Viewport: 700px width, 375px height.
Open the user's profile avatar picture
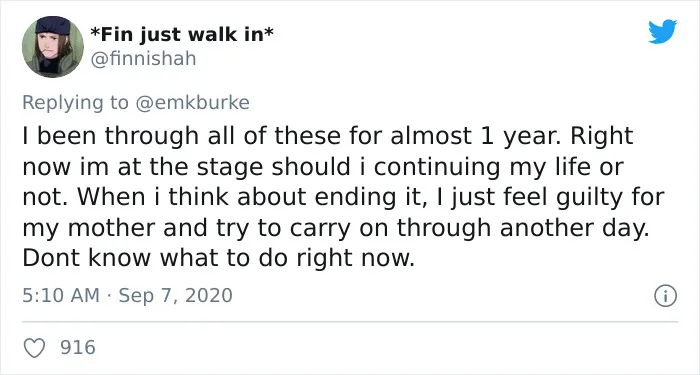(53, 47)
